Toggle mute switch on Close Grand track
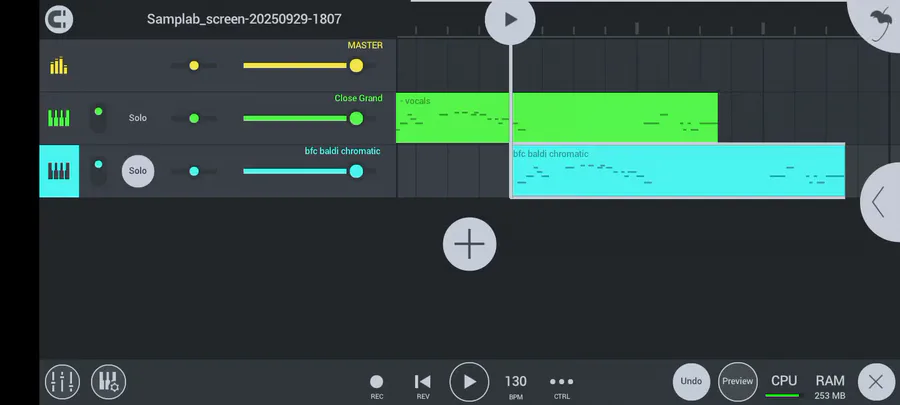This screenshot has width=900, height=405. click(99, 118)
